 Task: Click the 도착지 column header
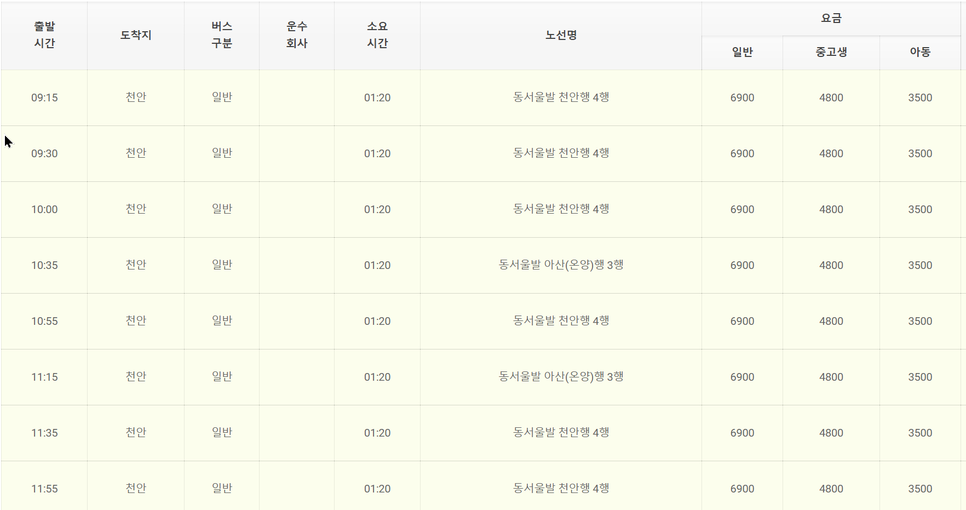(x=136, y=35)
